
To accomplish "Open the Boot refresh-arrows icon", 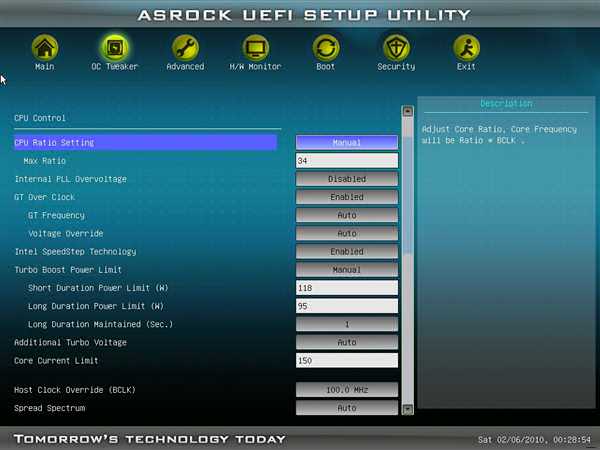I will click(326, 48).
